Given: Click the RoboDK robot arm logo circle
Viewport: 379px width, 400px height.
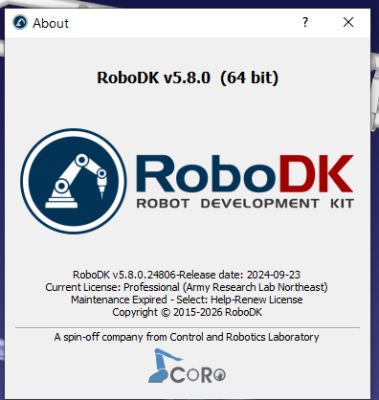Looking at the screenshot, I should point(73,181).
